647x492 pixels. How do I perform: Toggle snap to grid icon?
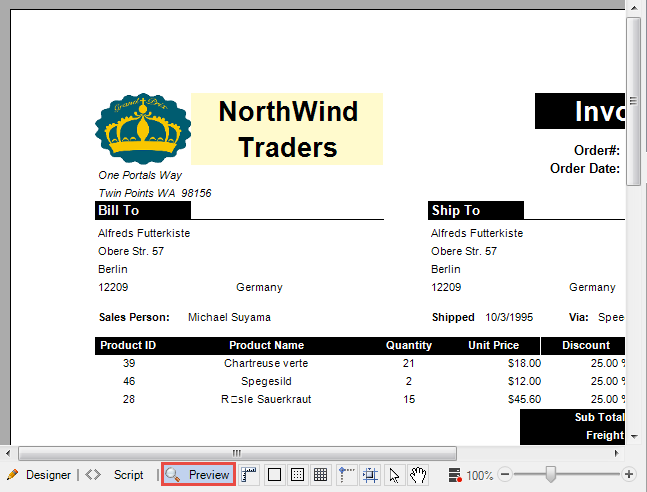click(x=370, y=475)
